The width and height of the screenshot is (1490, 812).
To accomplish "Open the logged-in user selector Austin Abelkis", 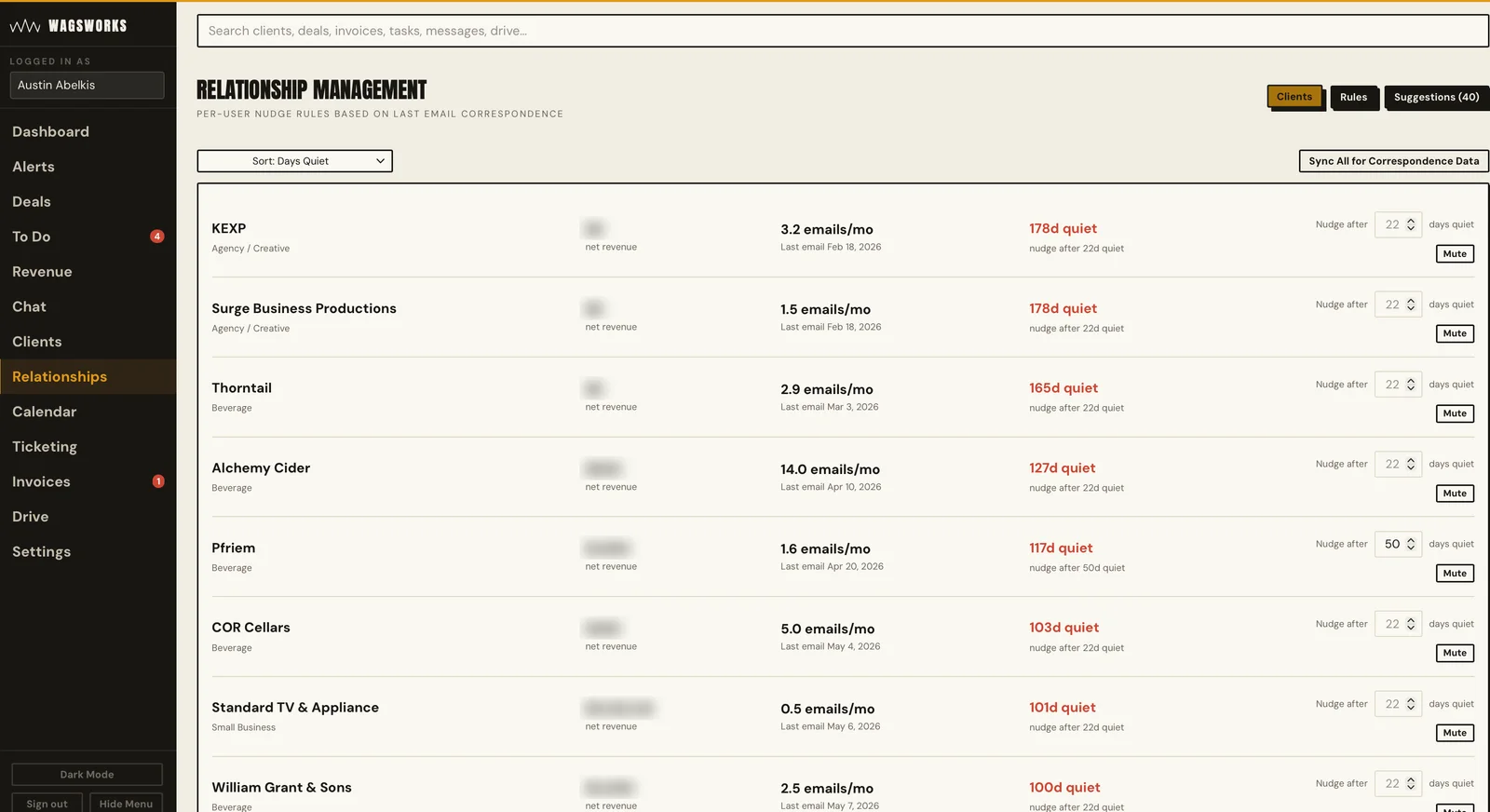I will (x=88, y=85).
